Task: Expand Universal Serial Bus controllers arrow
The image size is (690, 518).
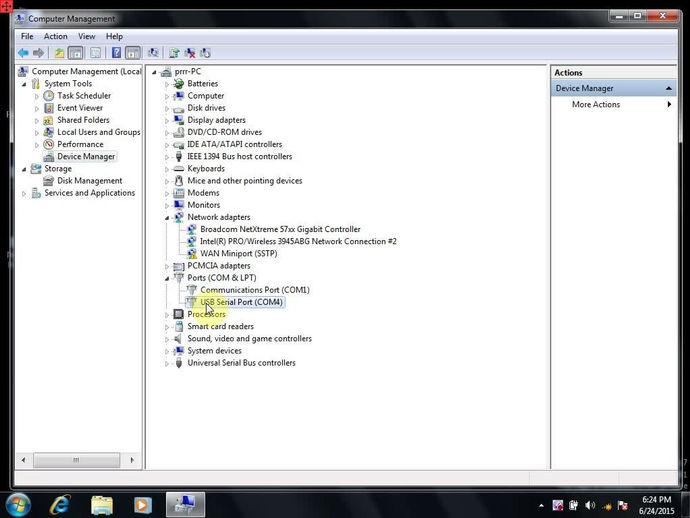Action: [x=167, y=364]
